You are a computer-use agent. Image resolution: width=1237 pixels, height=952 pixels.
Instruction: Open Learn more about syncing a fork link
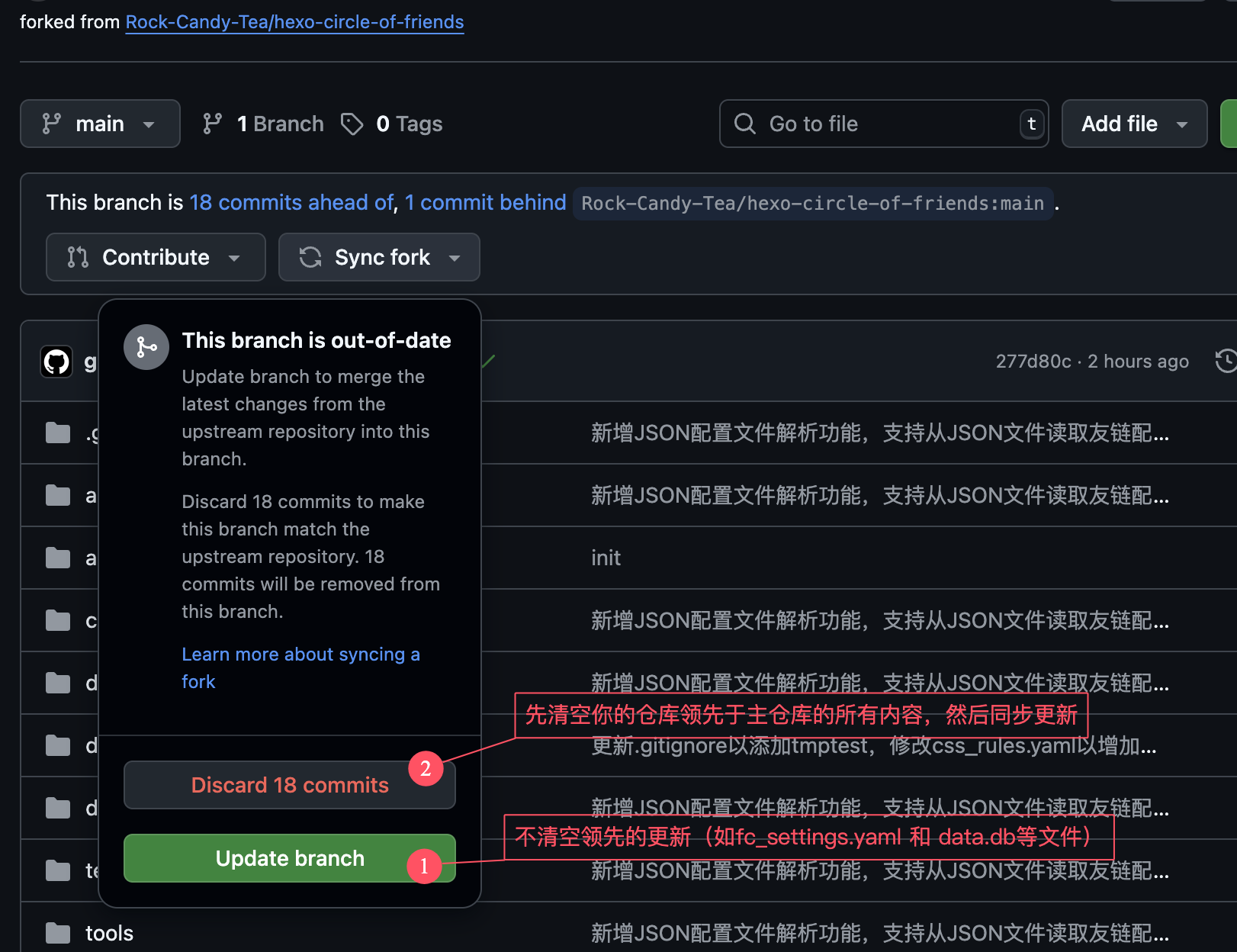point(300,667)
